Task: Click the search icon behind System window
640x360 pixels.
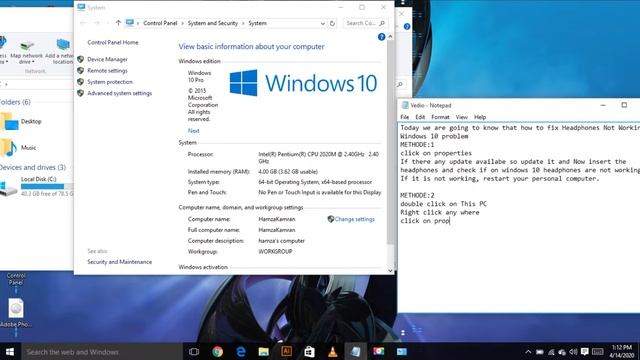Action: pyautogui.click(x=400, y=84)
